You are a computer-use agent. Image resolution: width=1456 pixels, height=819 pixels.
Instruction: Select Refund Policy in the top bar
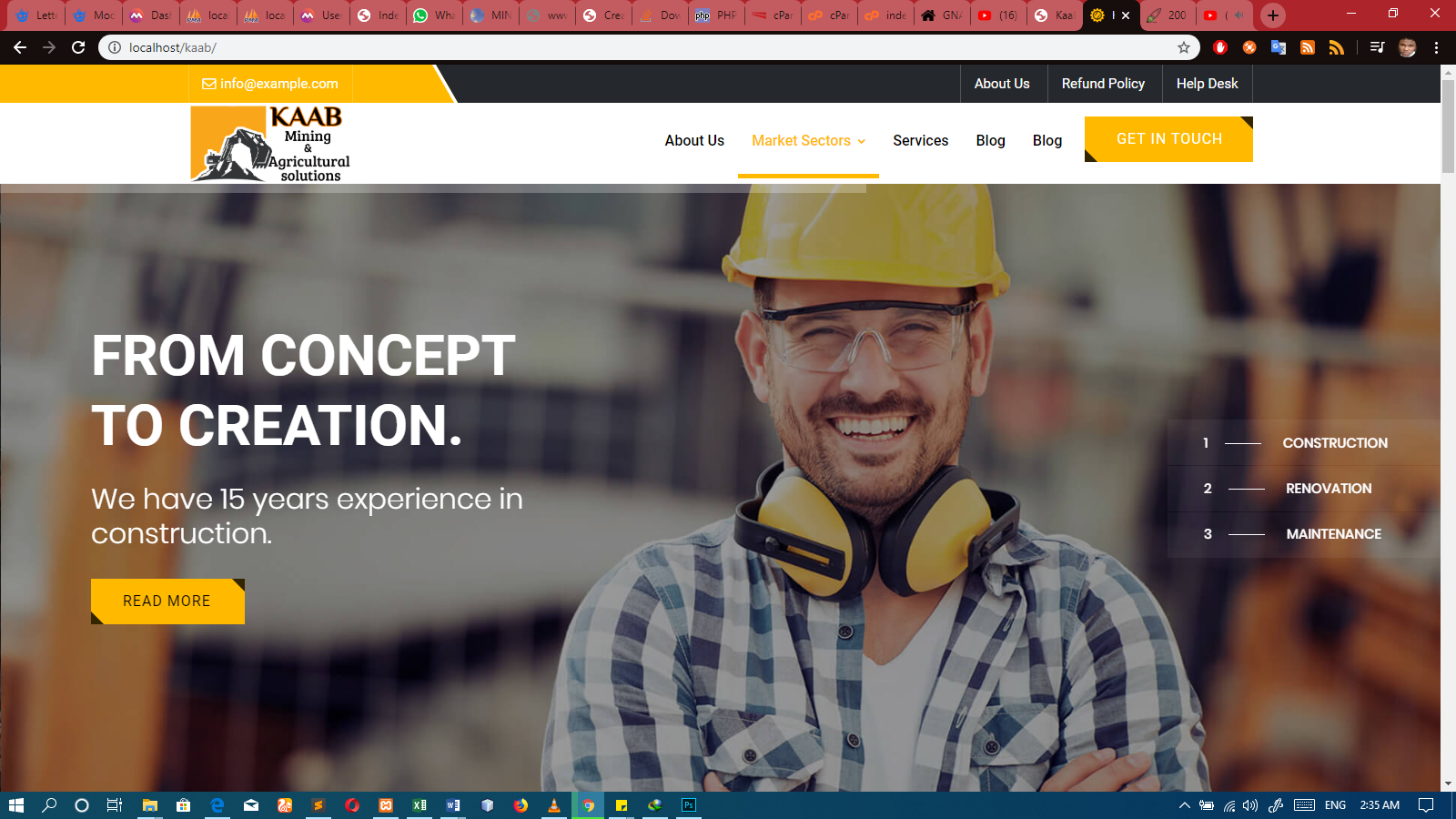click(x=1104, y=83)
